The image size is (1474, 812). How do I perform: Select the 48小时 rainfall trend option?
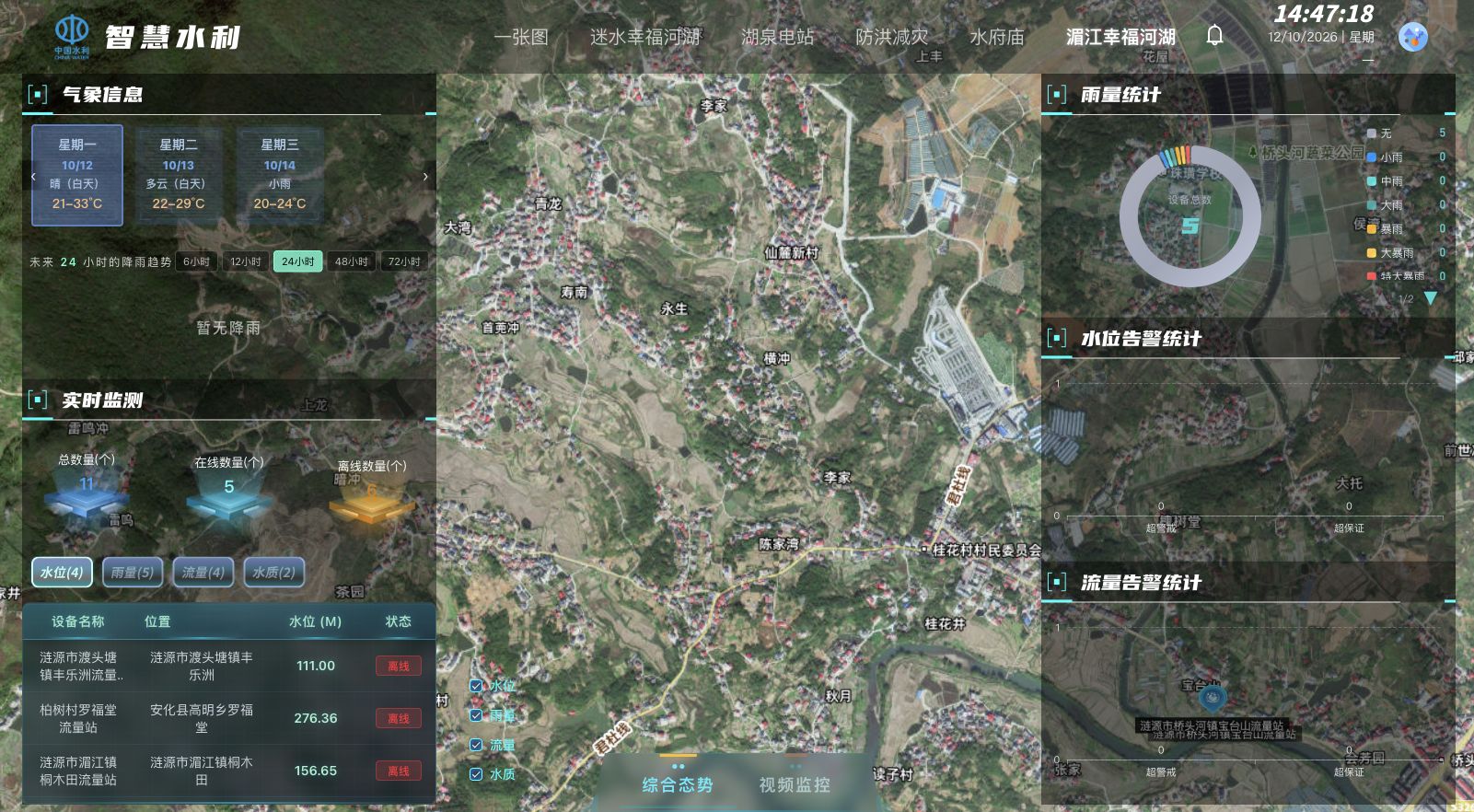point(351,261)
